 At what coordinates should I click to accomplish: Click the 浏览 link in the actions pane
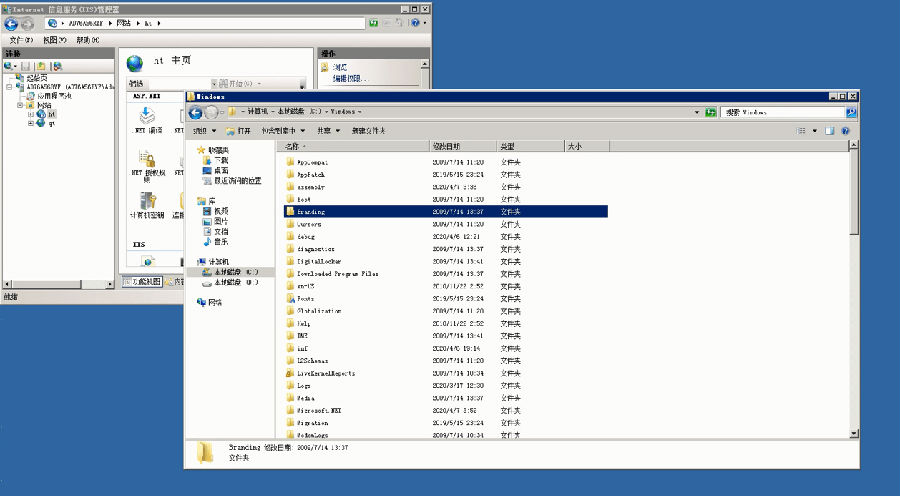pos(339,67)
